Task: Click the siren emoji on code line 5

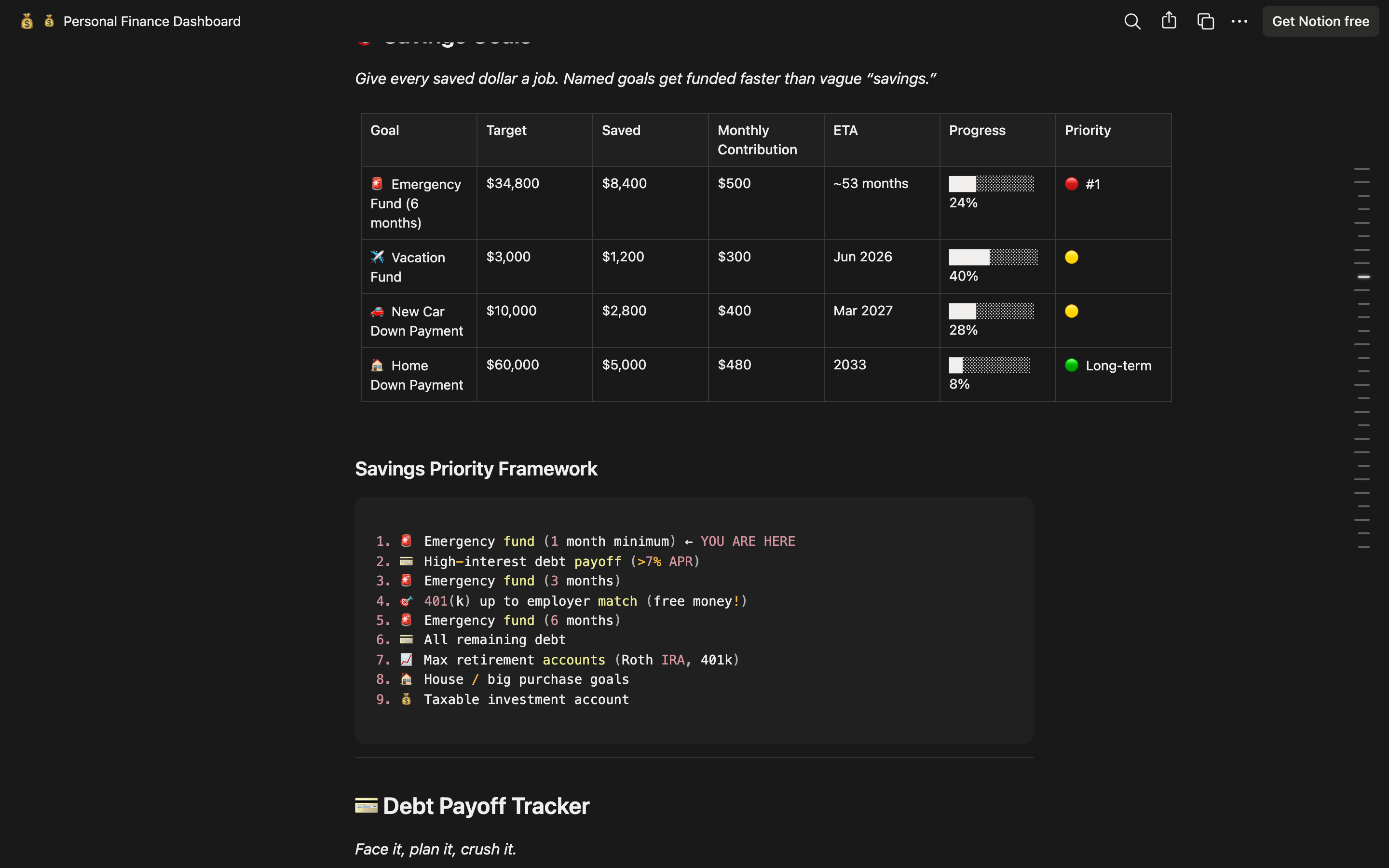Action: tap(407, 620)
